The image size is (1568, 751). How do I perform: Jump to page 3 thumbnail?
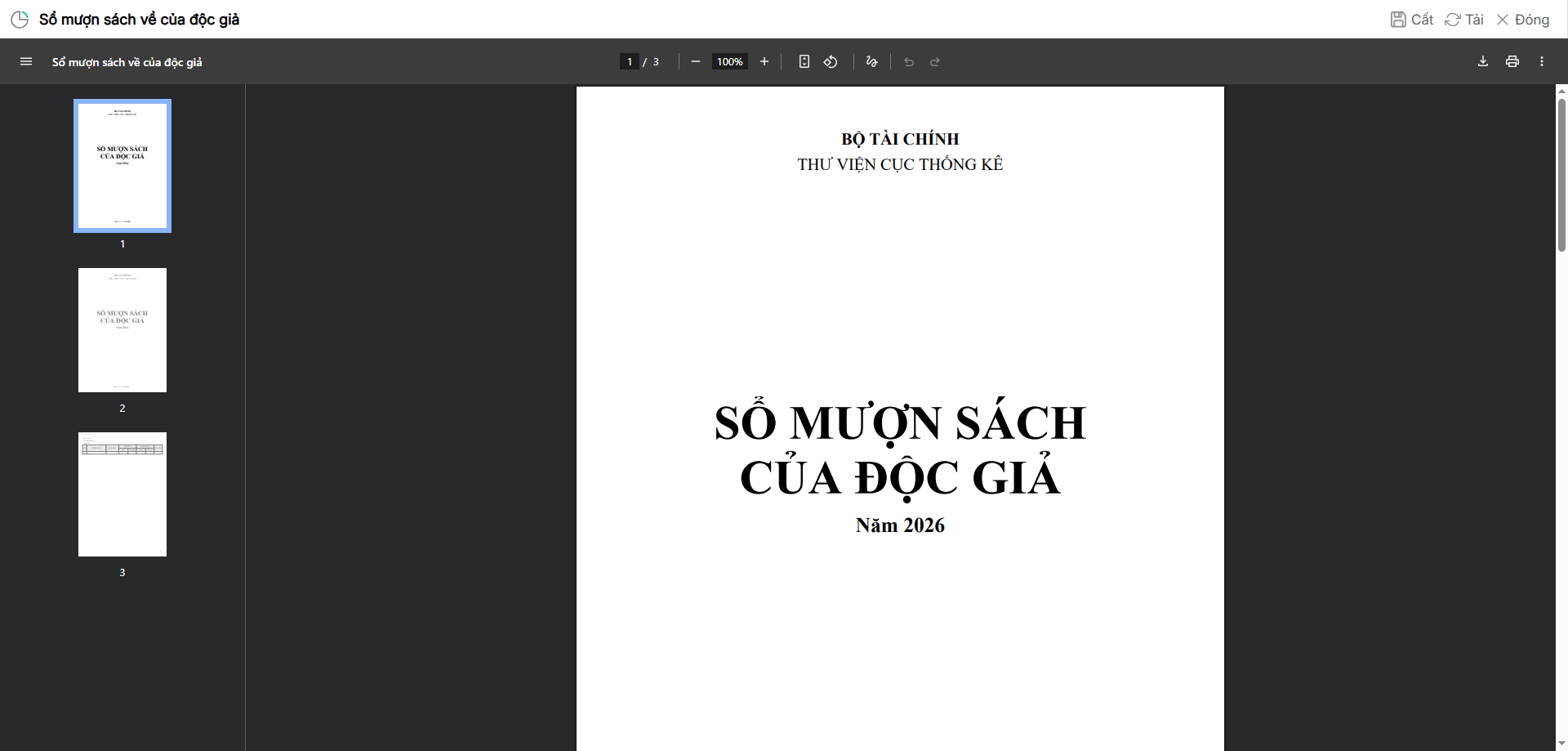(x=122, y=494)
